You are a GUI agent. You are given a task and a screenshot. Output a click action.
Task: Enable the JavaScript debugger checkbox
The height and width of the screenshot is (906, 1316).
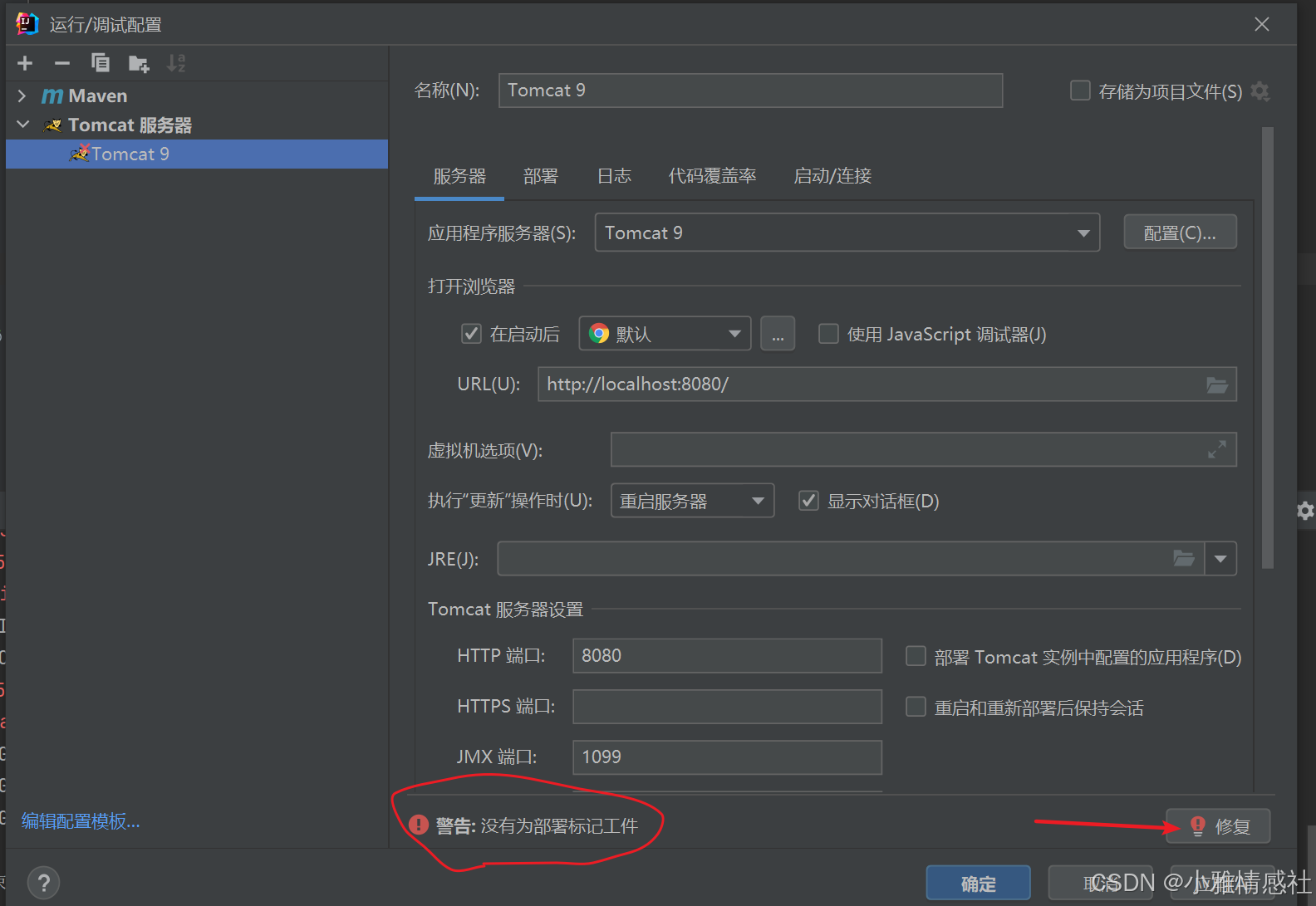(828, 333)
